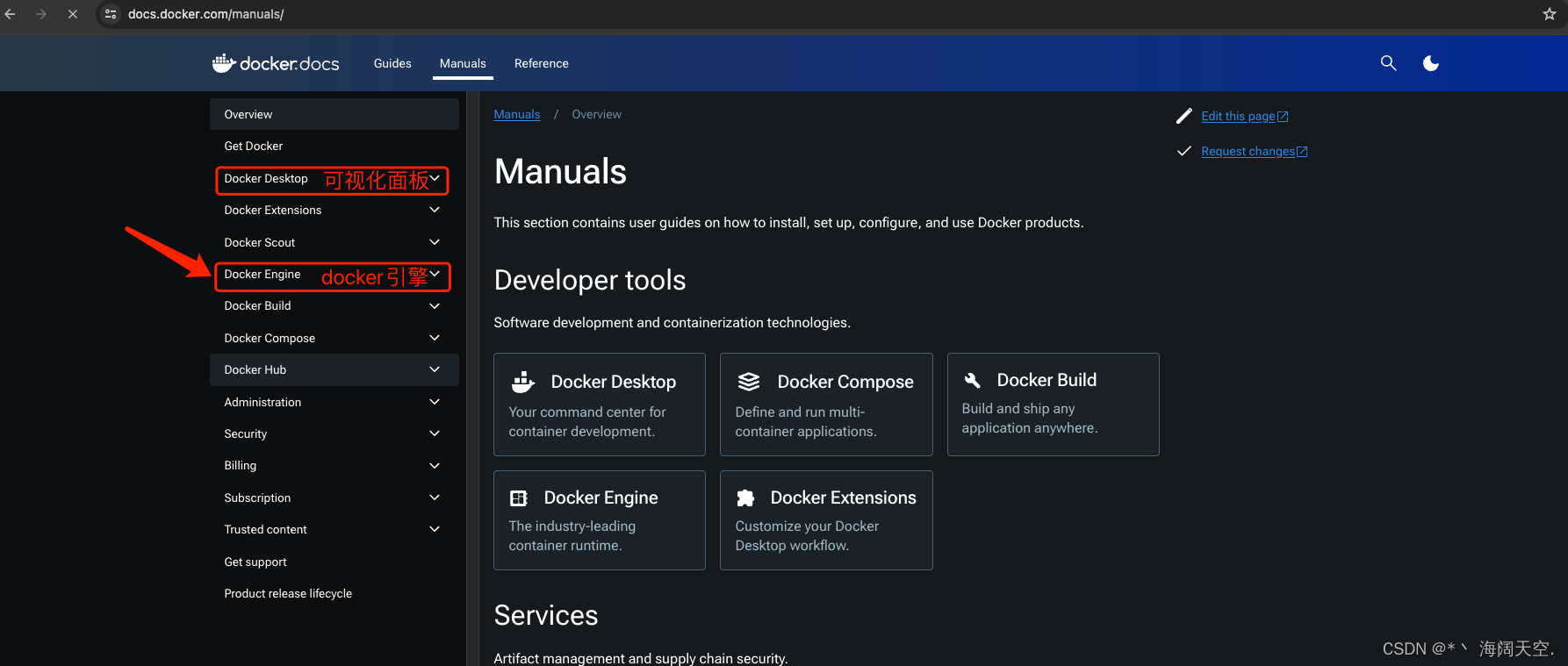Click the Docker Extensions puzzle icon
1568x666 pixels.
coord(745,498)
